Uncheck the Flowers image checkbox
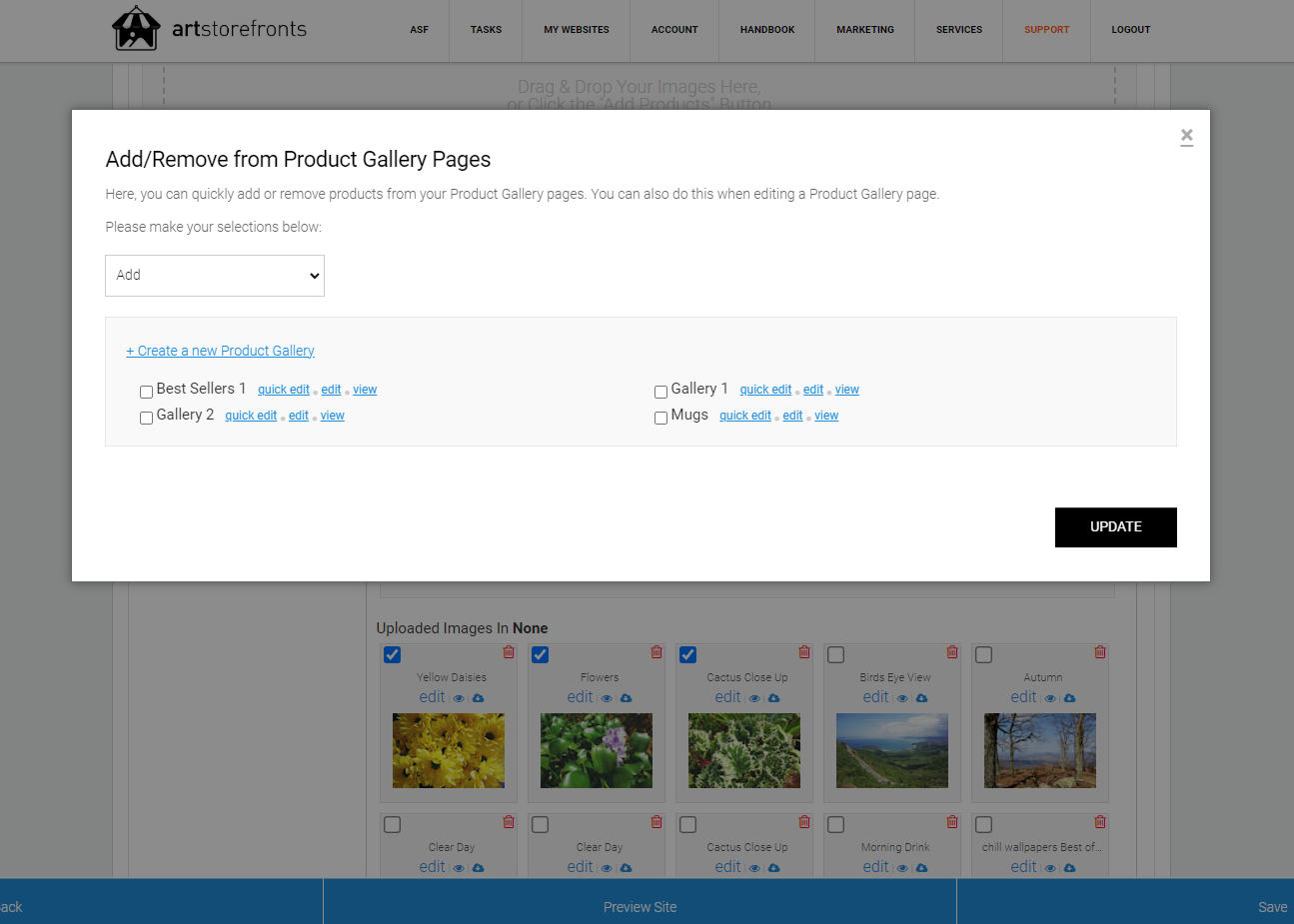This screenshot has width=1294, height=924. click(541, 655)
